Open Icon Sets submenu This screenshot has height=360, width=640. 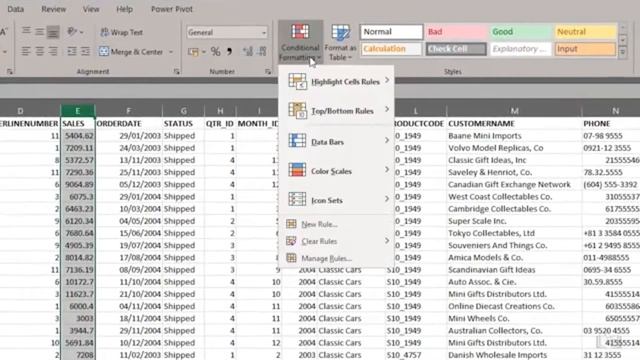coord(337,200)
